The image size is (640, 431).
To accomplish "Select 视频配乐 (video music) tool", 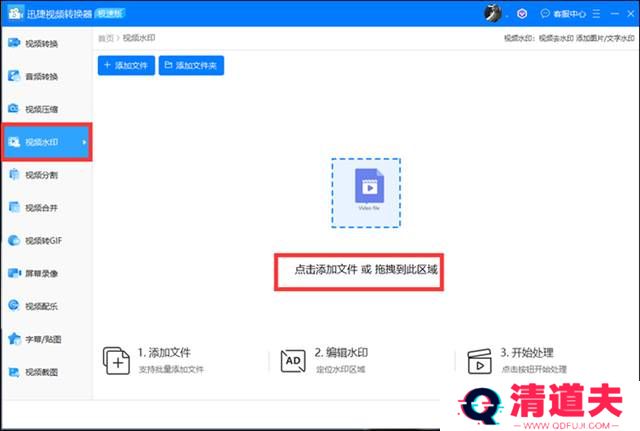I will pos(40,306).
